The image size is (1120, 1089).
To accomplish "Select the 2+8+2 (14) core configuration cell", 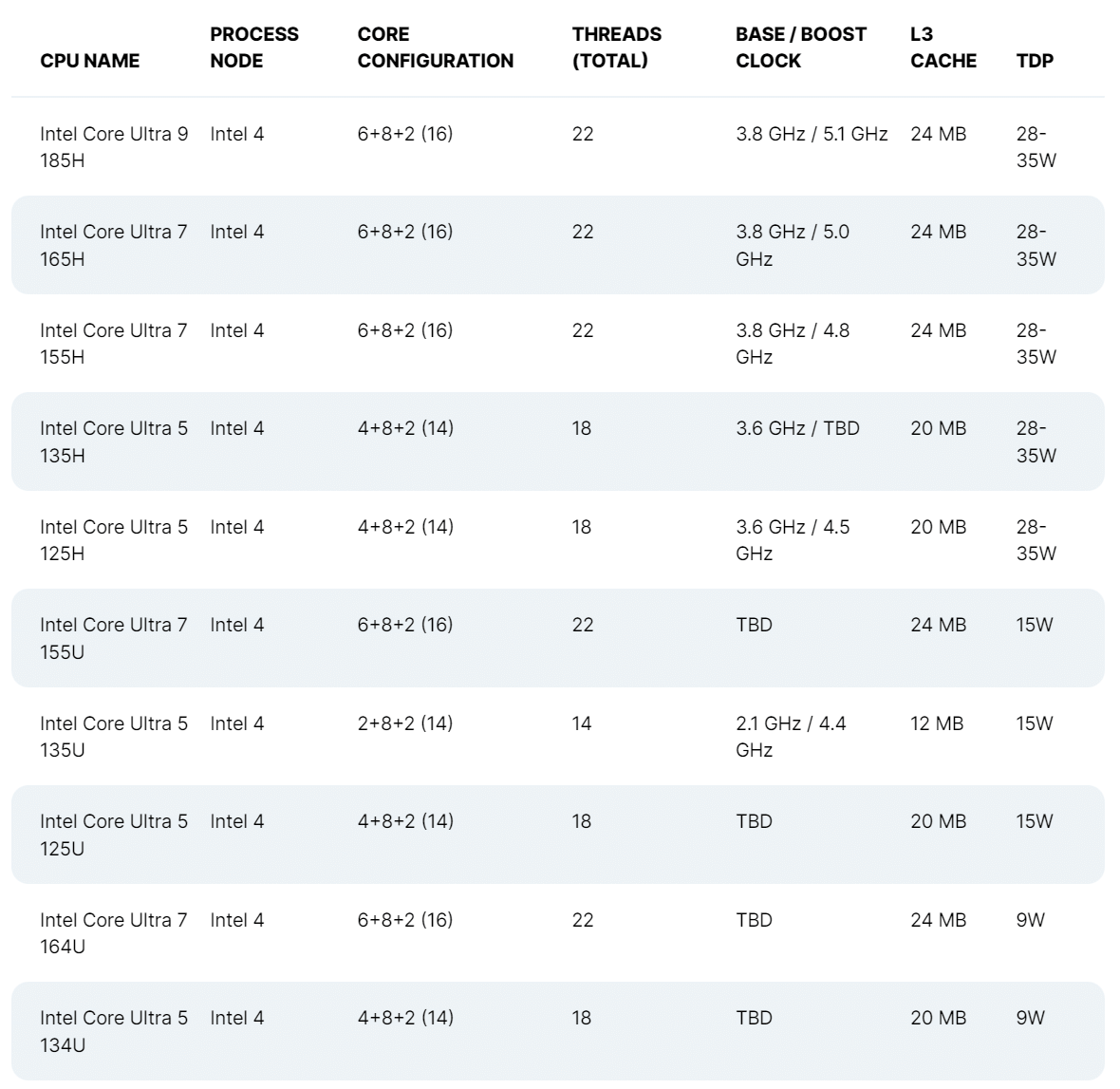I will click(405, 723).
